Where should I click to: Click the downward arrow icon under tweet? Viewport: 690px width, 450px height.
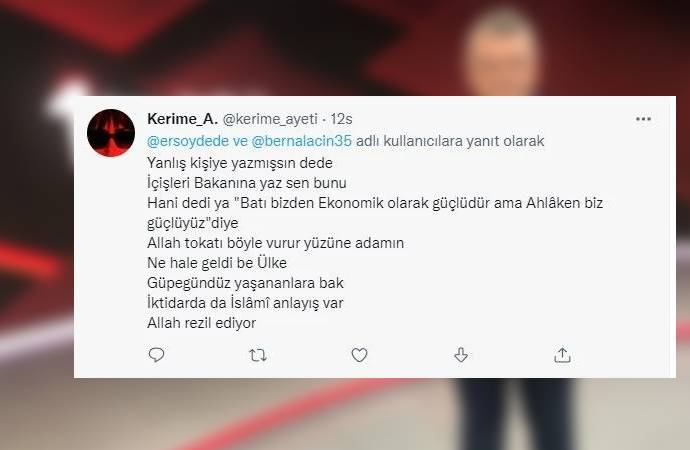pos(461,355)
